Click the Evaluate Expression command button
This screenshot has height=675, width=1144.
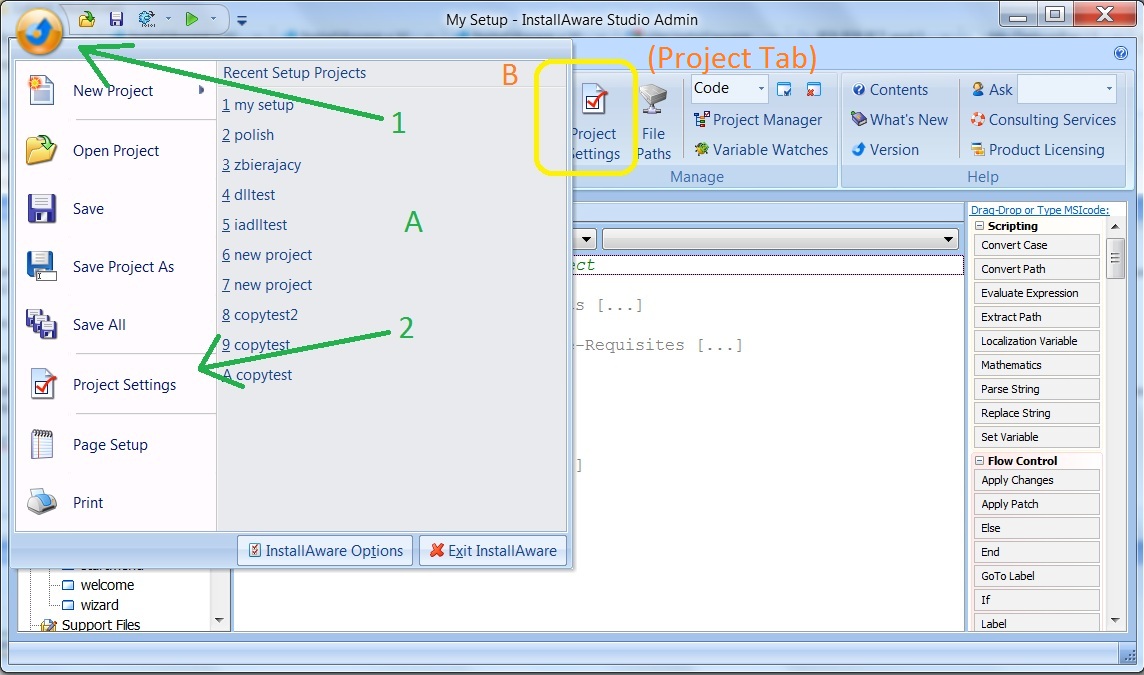point(1037,293)
